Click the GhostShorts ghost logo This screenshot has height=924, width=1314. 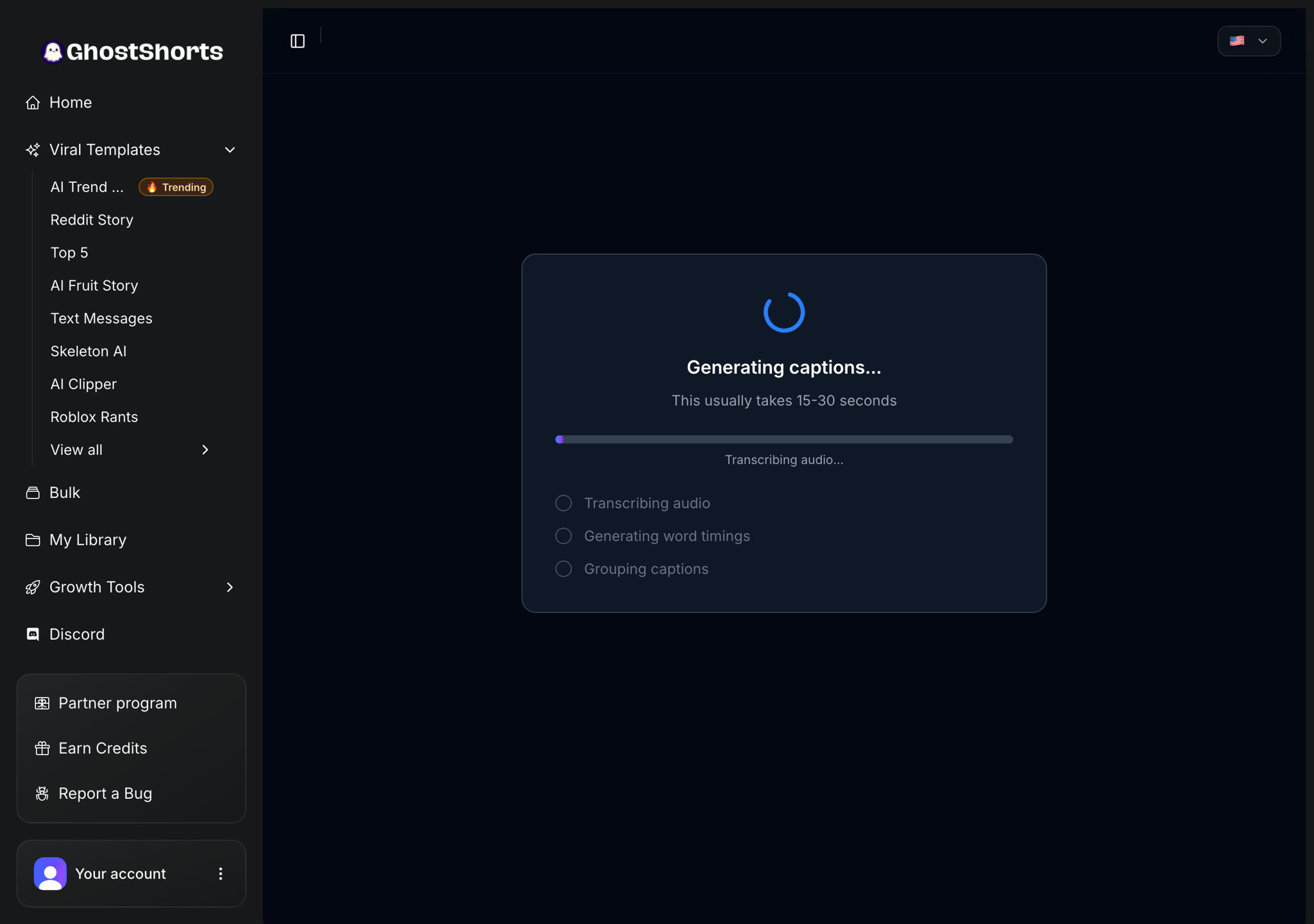(53, 51)
